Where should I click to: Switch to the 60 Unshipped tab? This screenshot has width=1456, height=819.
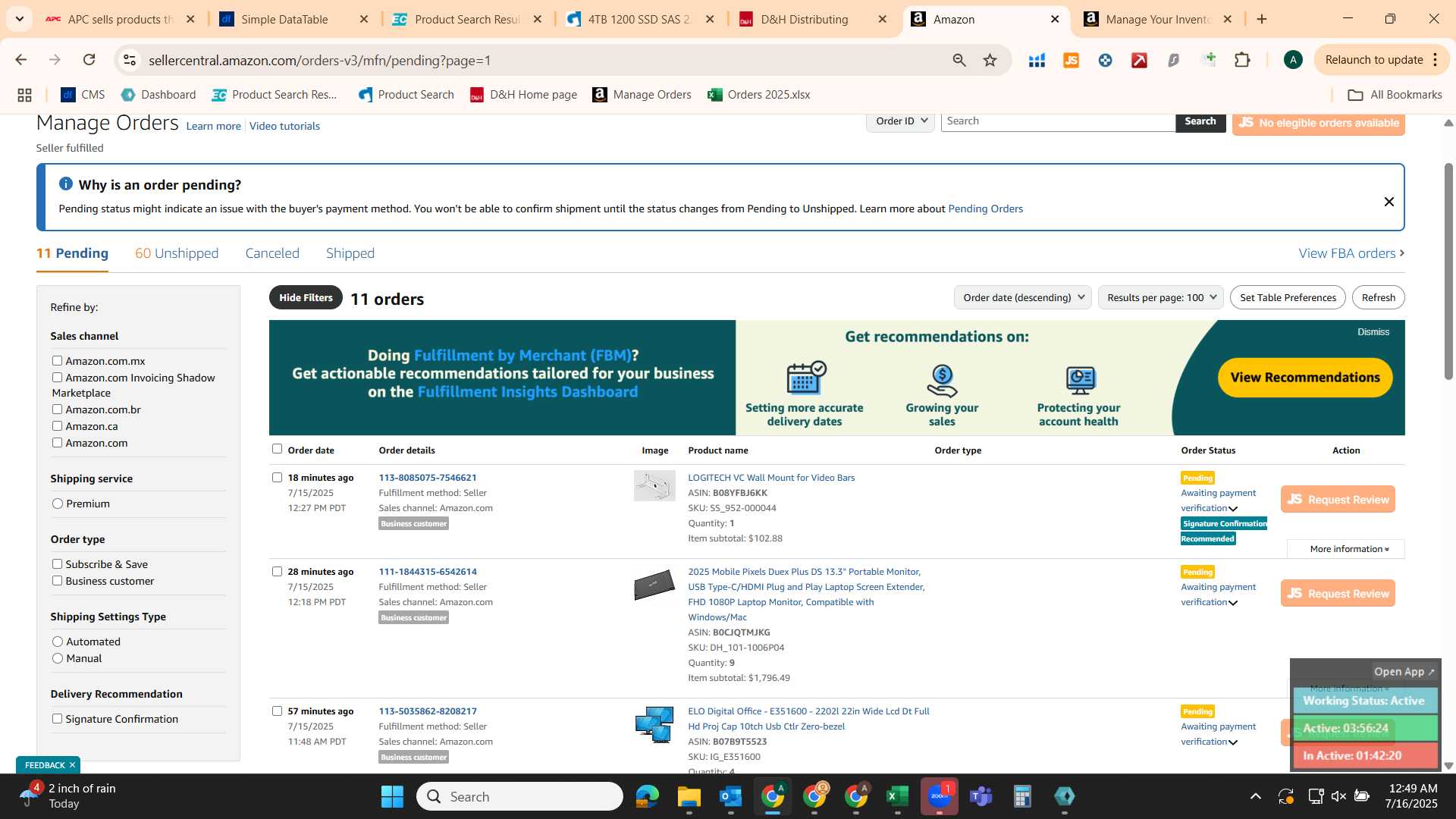point(177,253)
